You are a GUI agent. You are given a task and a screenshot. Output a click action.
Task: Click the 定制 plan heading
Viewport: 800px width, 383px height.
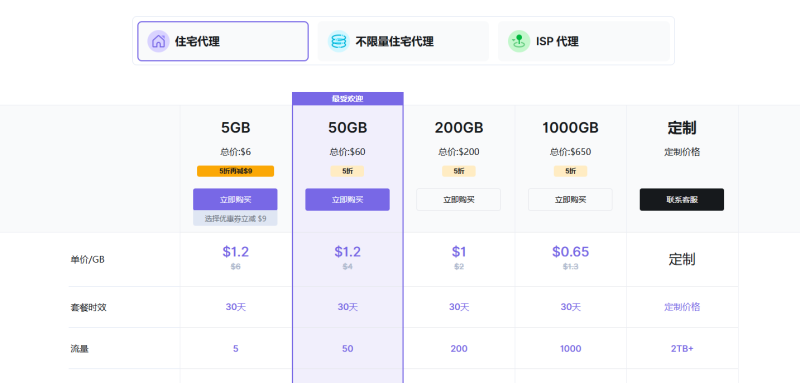[682, 128]
